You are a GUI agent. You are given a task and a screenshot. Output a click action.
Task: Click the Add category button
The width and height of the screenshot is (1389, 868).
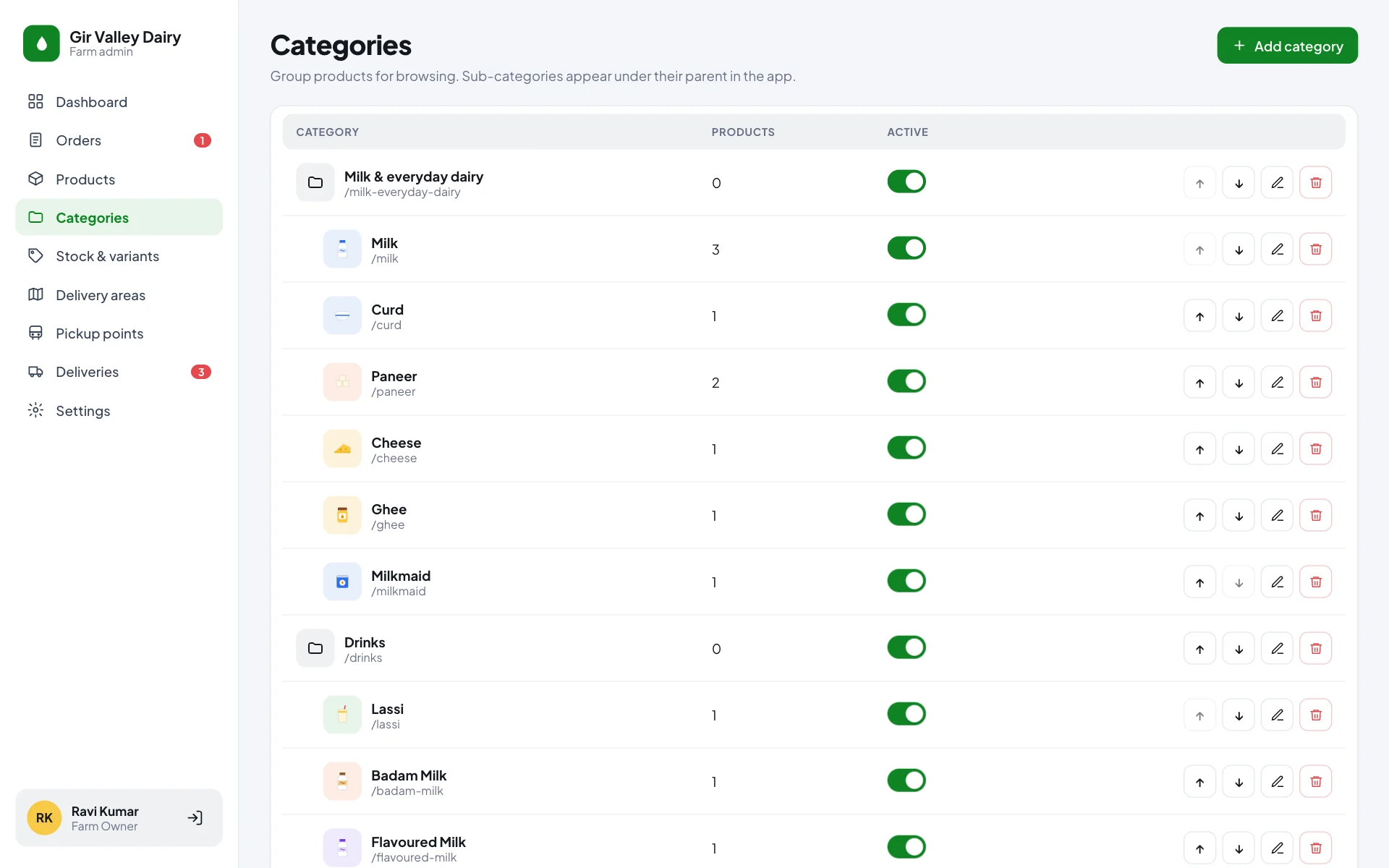pos(1287,46)
